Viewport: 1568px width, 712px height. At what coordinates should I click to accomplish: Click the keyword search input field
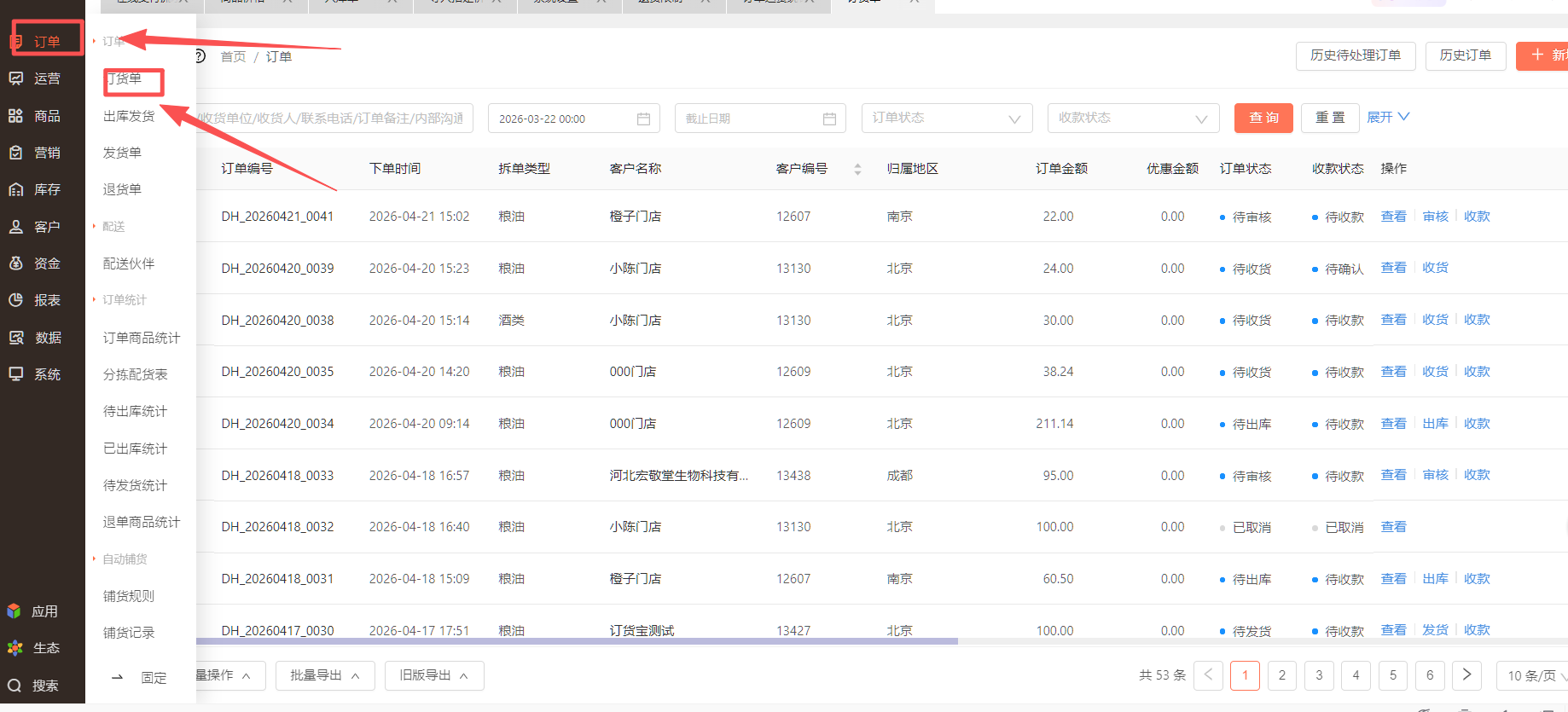coord(334,118)
